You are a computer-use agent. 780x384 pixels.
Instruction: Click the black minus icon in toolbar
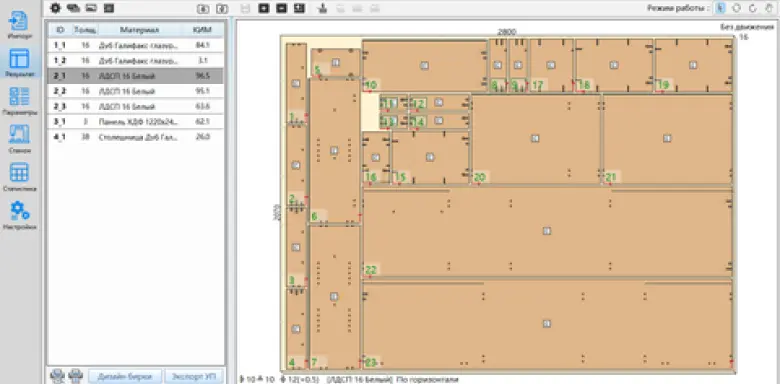coord(282,8)
